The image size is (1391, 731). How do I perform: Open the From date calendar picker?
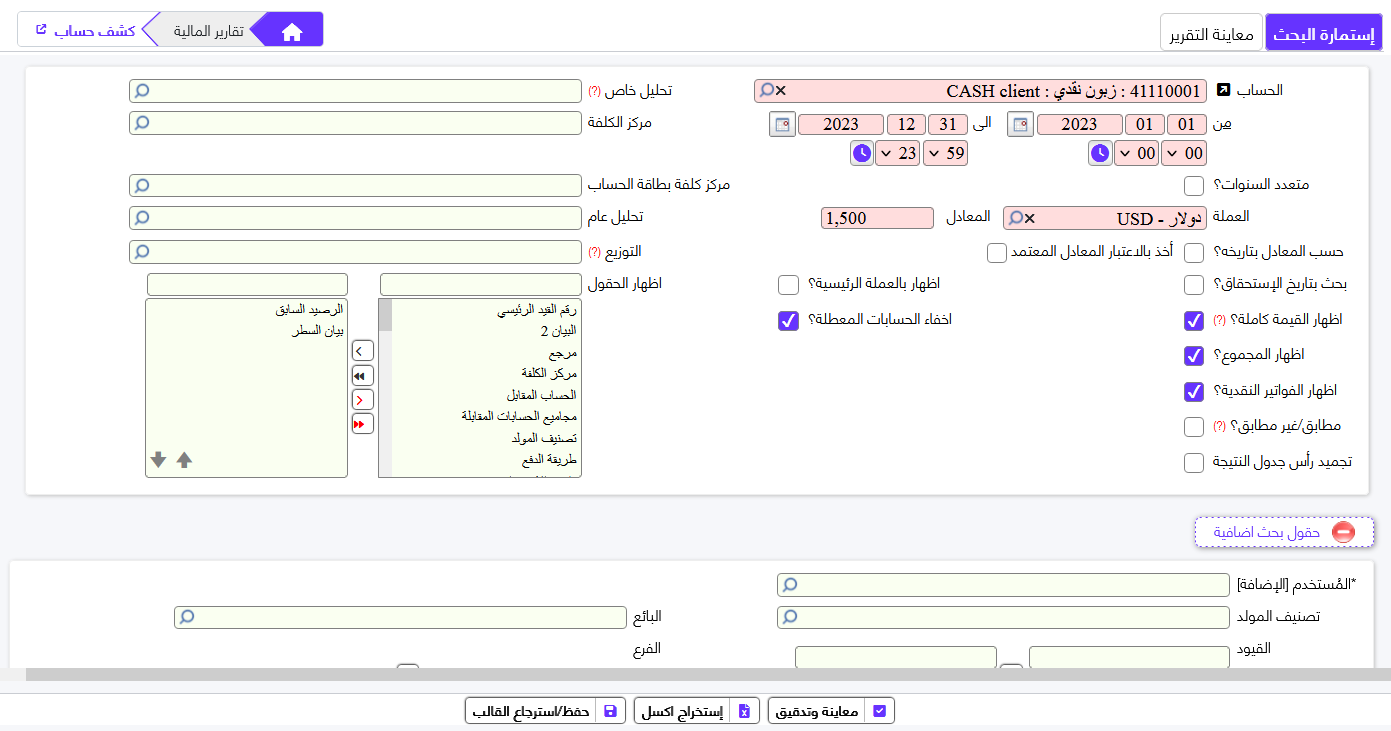click(x=1020, y=125)
